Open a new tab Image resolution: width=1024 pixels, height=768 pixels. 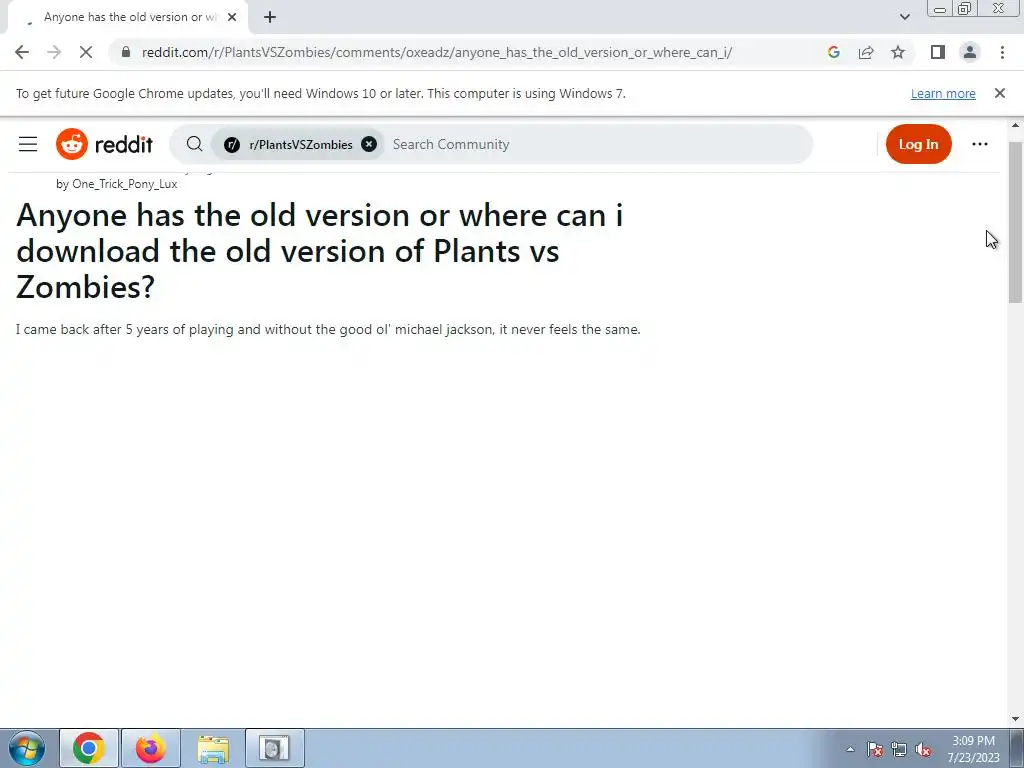(x=270, y=17)
